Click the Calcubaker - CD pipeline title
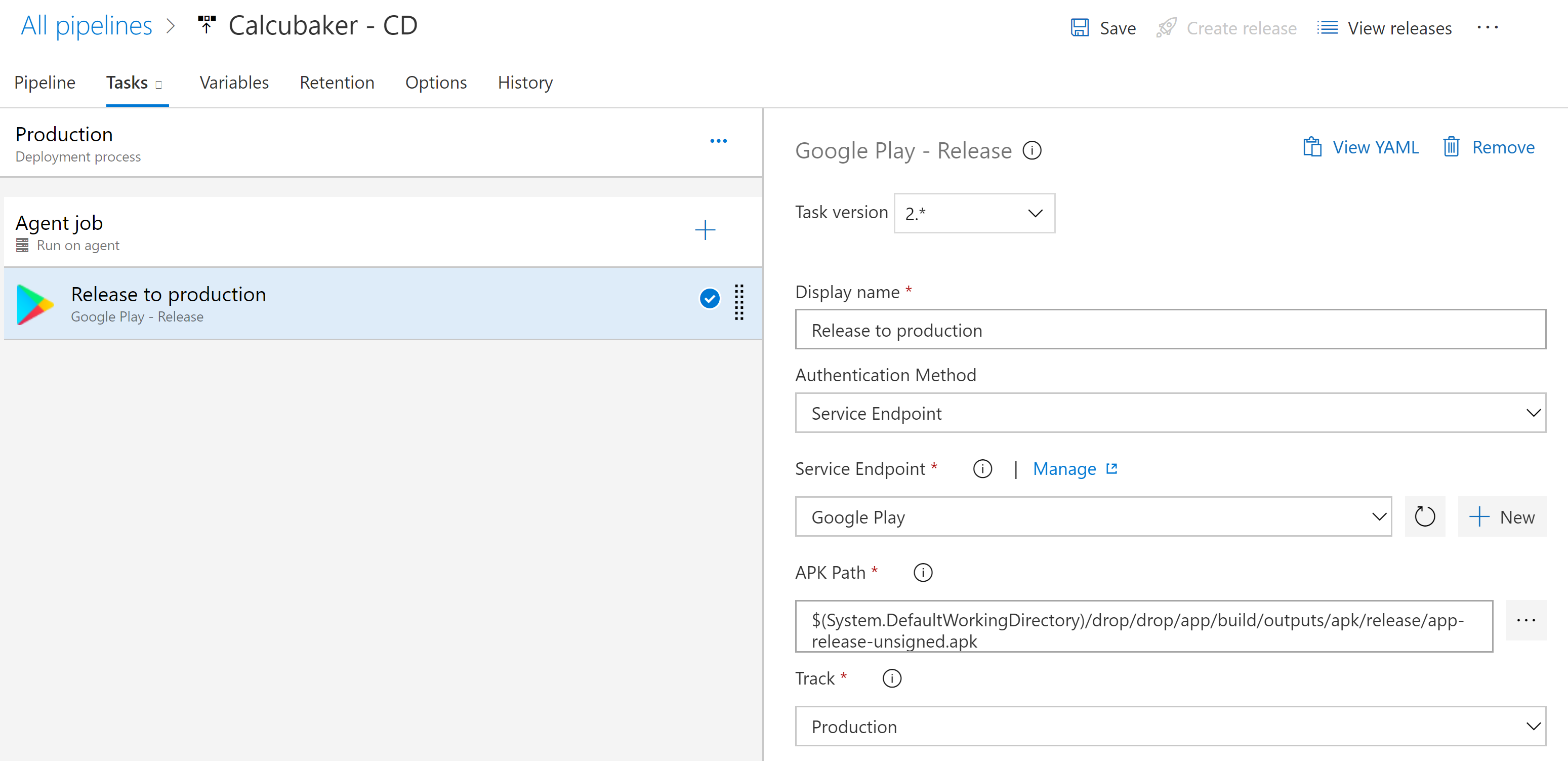Image resolution: width=1568 pixels, height=761 pixels. pyautogui.click(x=322, y=26)
